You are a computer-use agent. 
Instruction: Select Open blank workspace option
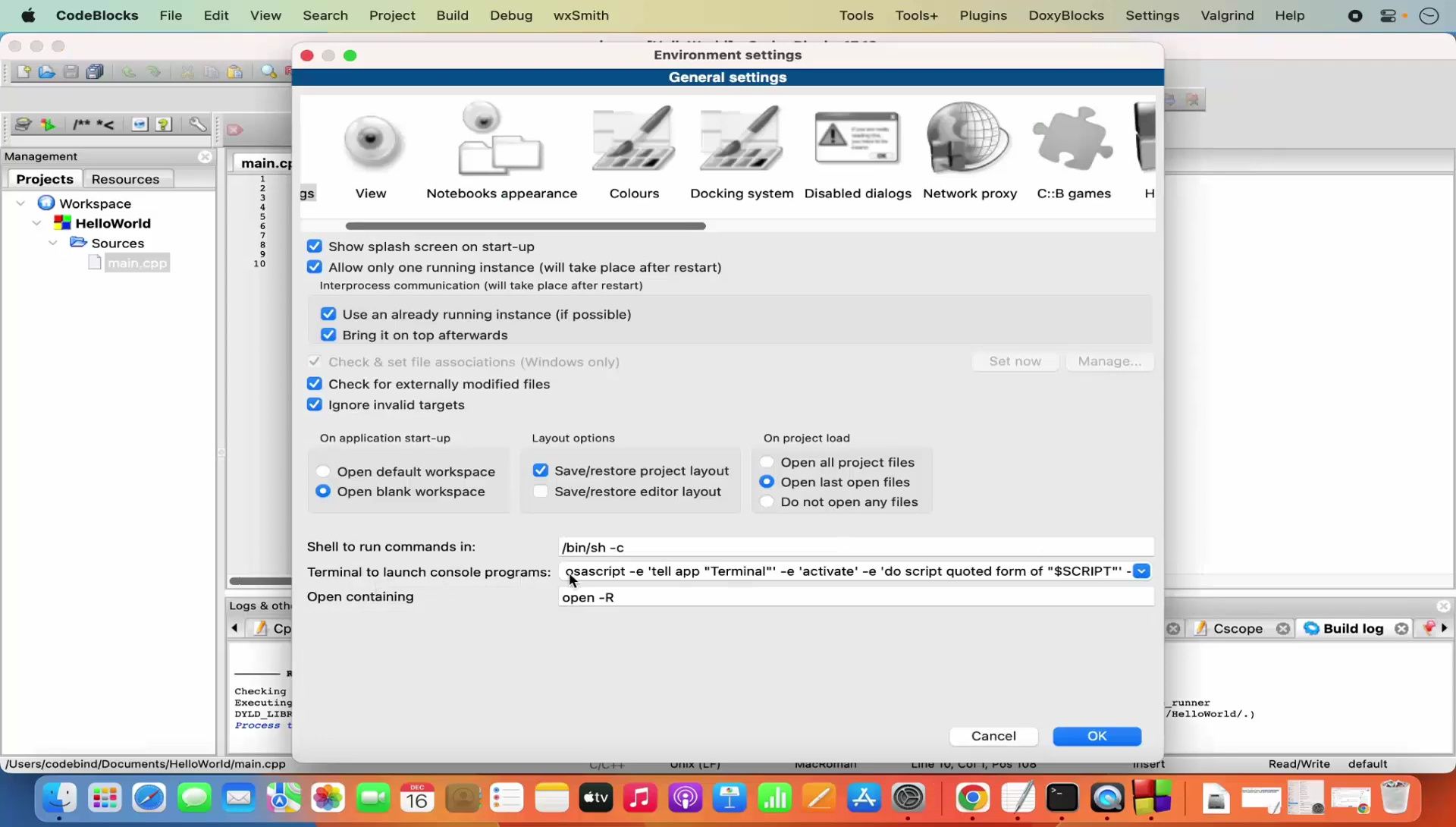pos(323,491)
